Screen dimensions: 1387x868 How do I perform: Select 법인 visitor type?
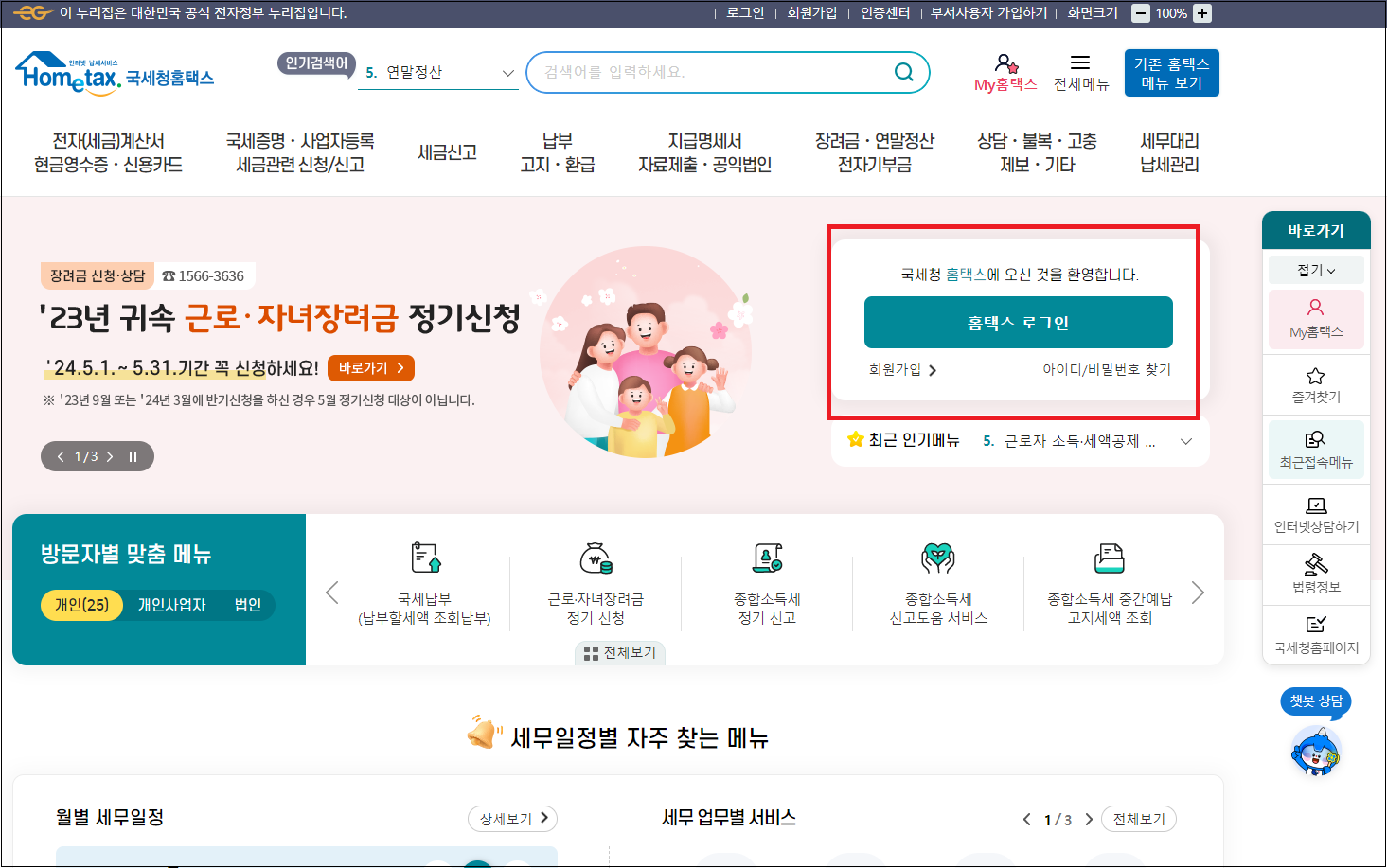tap(248, 605)
